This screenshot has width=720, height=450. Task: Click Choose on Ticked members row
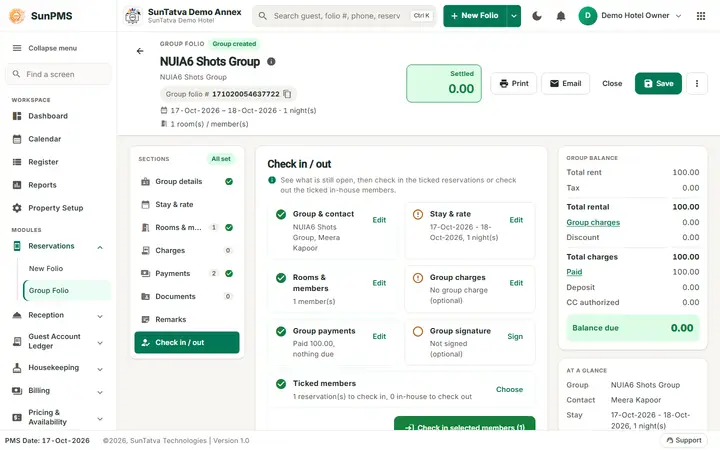(509, 390)
